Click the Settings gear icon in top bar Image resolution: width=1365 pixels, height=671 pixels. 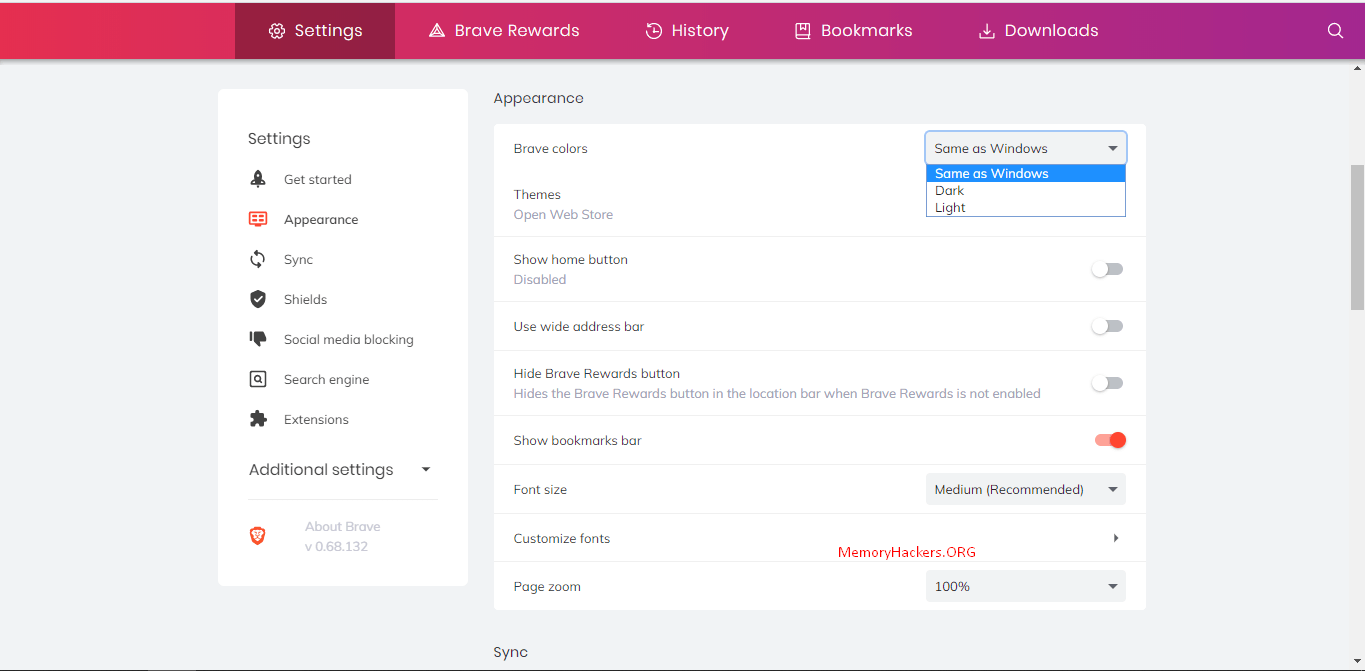277,31
